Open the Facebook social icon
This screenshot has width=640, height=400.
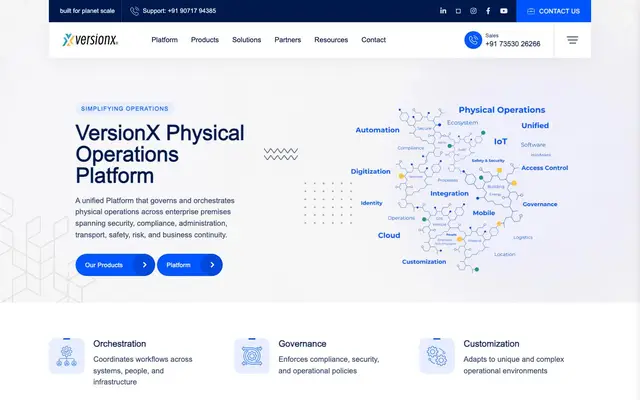click(x=488, y=11)
